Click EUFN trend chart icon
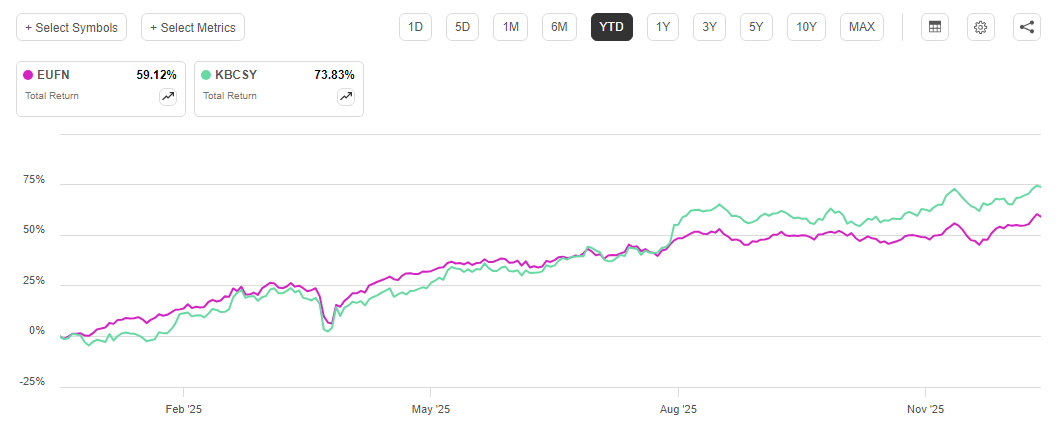 click(168, 97)
